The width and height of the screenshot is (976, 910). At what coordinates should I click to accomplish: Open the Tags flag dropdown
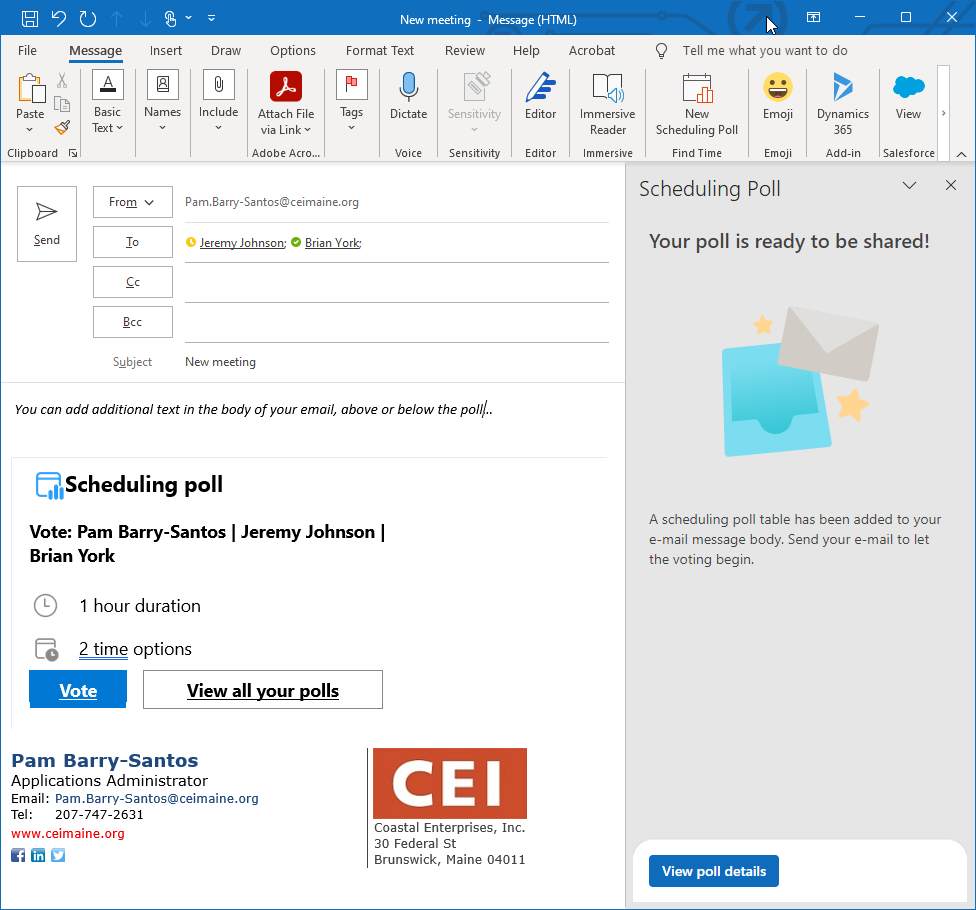pos(351,101)
